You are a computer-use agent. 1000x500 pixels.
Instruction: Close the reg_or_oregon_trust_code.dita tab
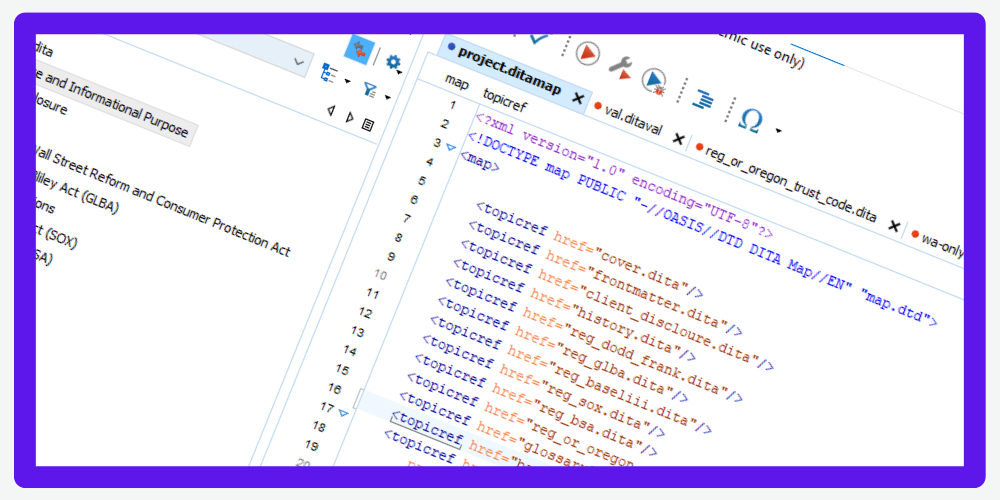pos(894,226)
